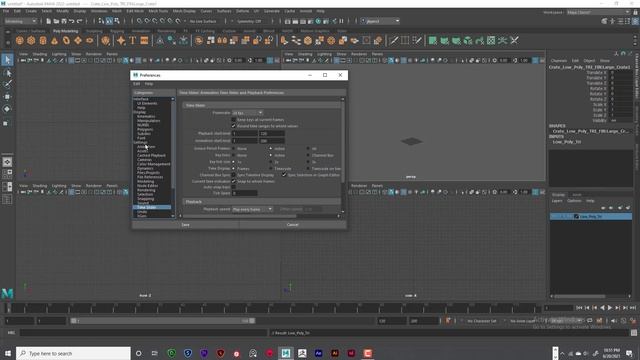640x360 pixels.
Task: Click Cancel in Preferences dialog
Action: coord(293,224)
